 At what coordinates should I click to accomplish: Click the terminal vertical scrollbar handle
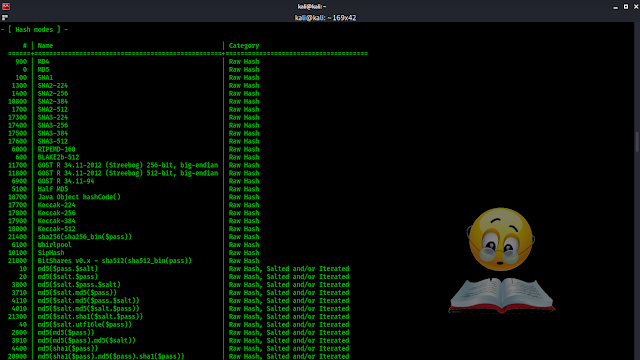point(637,142)
